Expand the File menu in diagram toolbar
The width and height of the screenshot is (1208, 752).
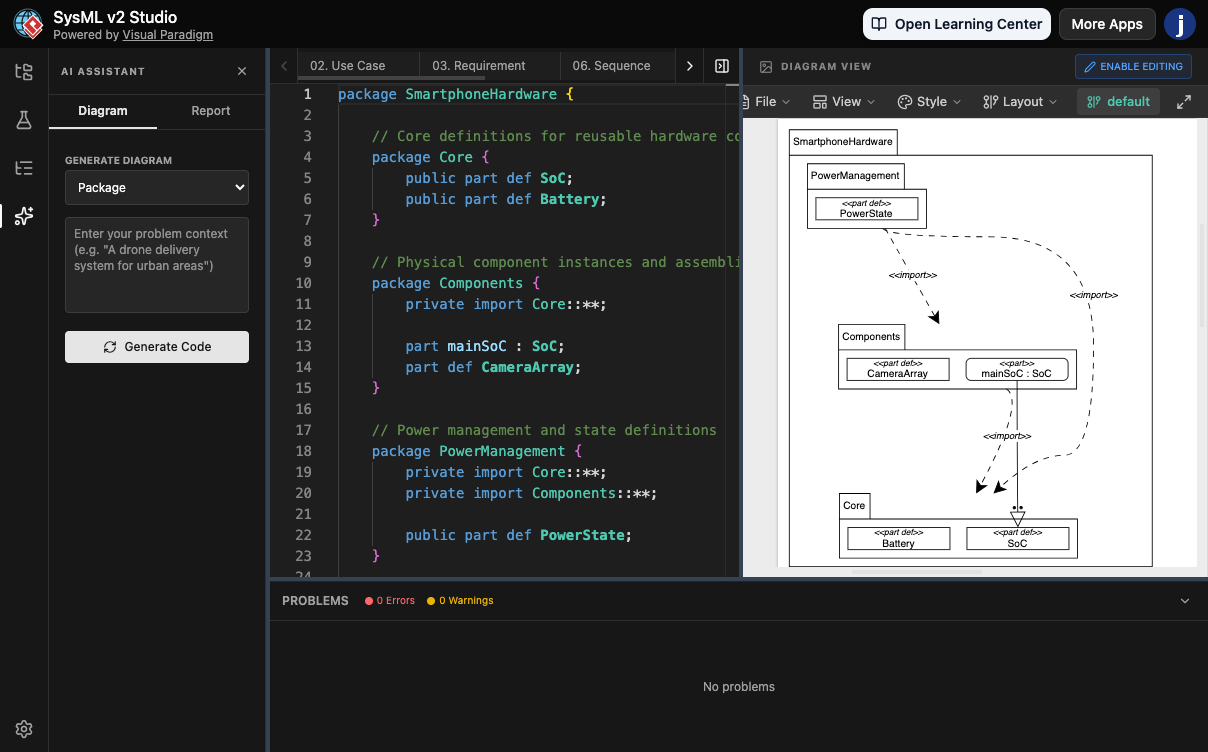click(x=766, y=102)
